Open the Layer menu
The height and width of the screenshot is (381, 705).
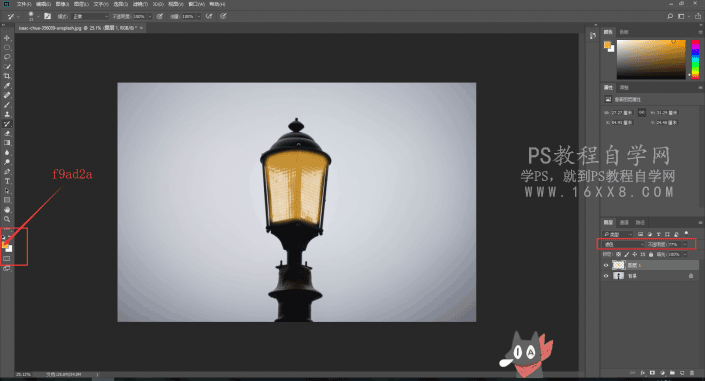(81, 4)
